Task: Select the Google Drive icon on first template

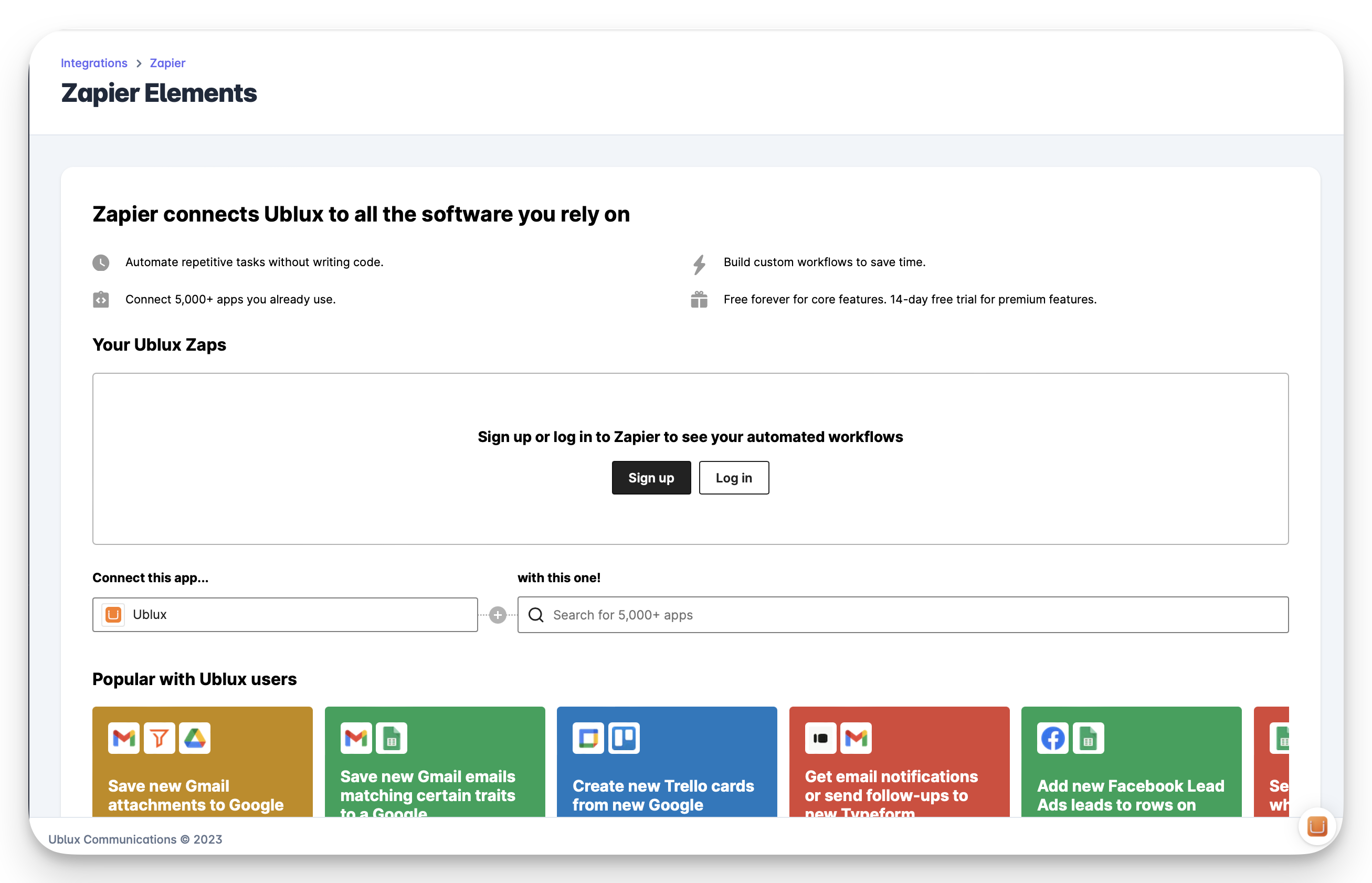Action: coord(195,738)
